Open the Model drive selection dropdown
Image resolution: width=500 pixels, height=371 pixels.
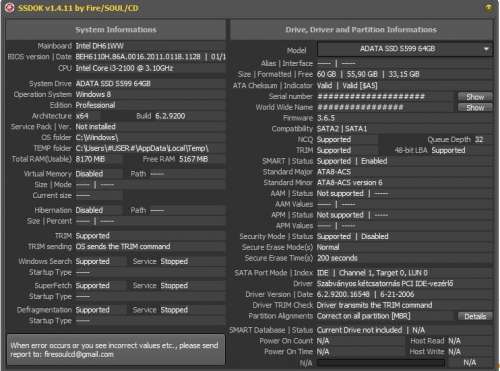405,49
